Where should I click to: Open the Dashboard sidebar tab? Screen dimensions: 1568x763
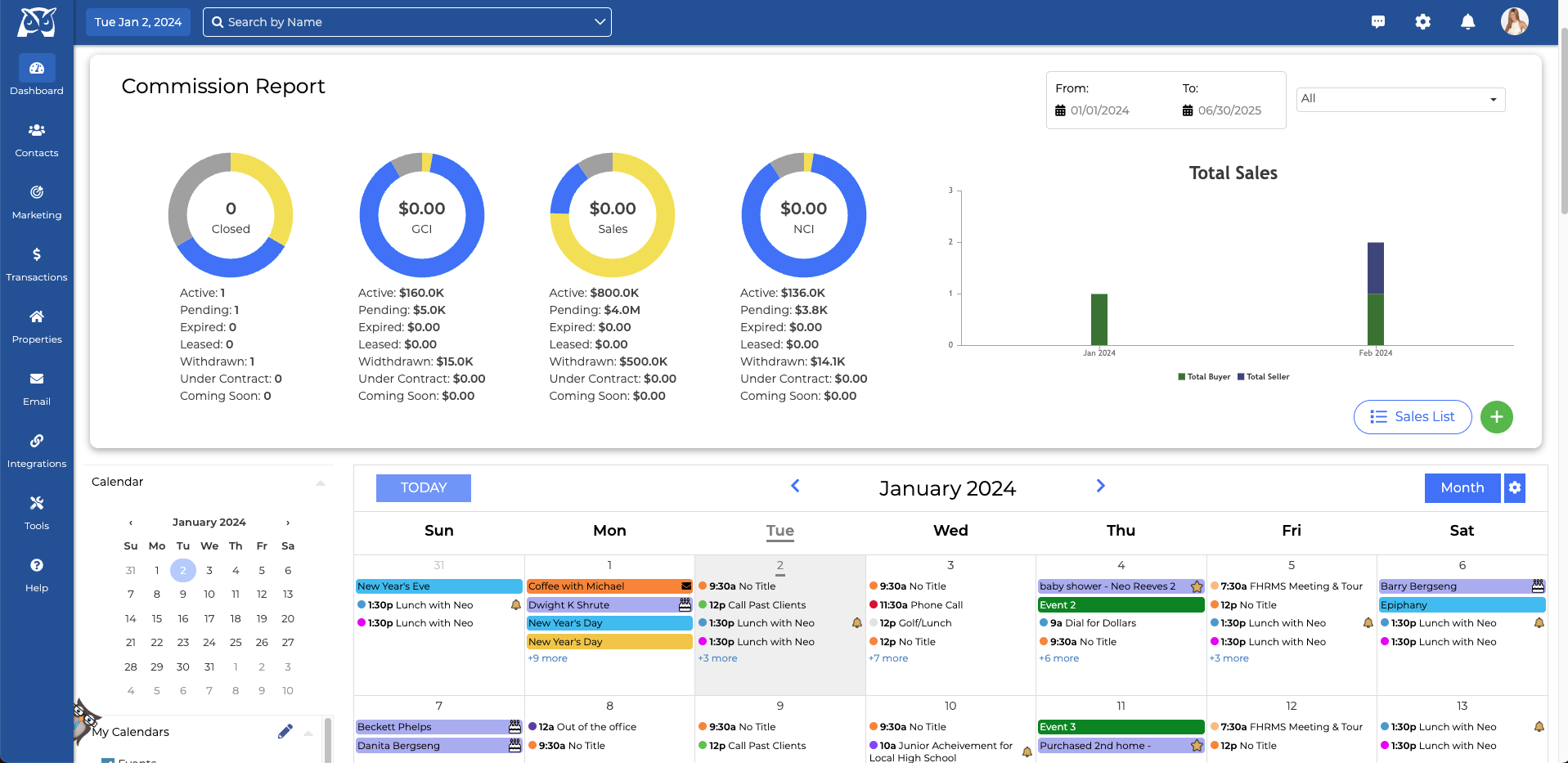37,75
